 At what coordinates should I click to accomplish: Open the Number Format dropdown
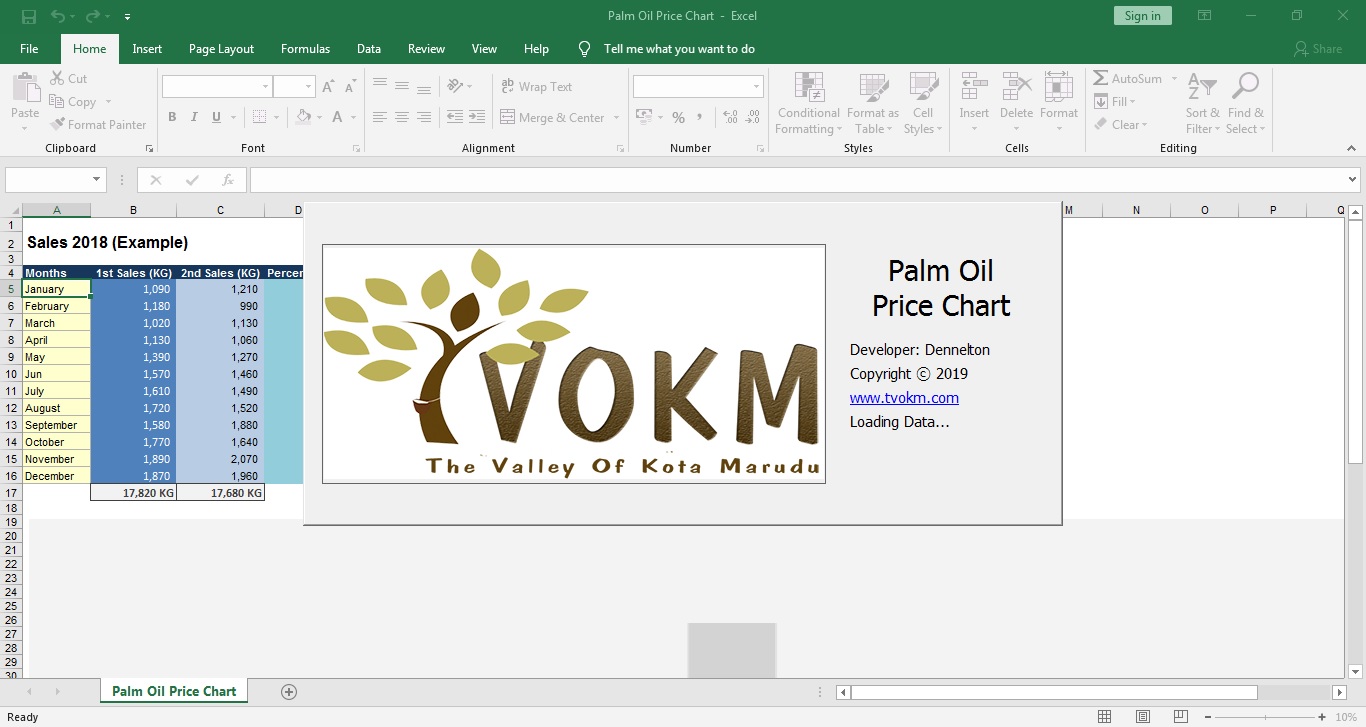[x=756, y=87]
